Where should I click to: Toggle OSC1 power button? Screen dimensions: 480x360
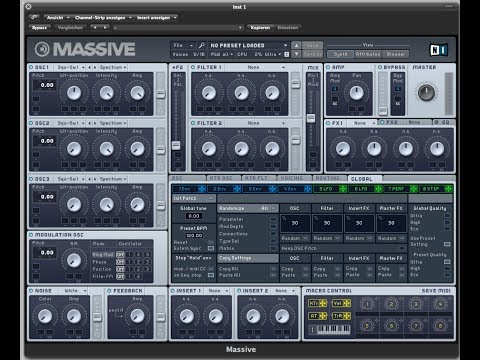tap(31, 67)
